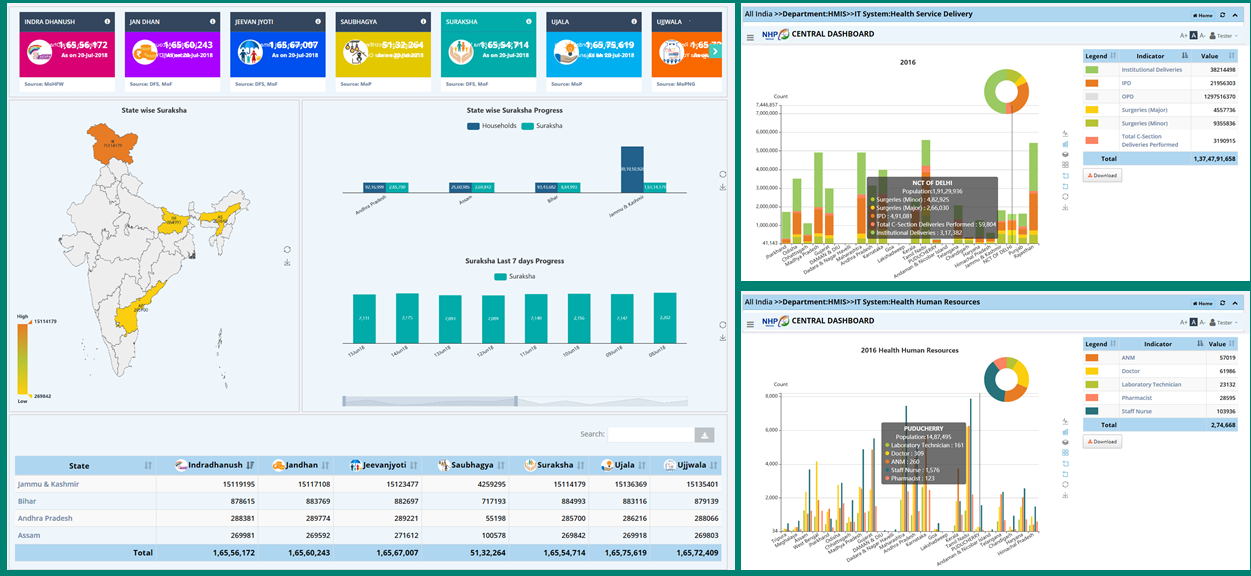Open the Jammu & Kashmir state link
The width and height of the screenshot is (1251, 576).
click(49, 484)
